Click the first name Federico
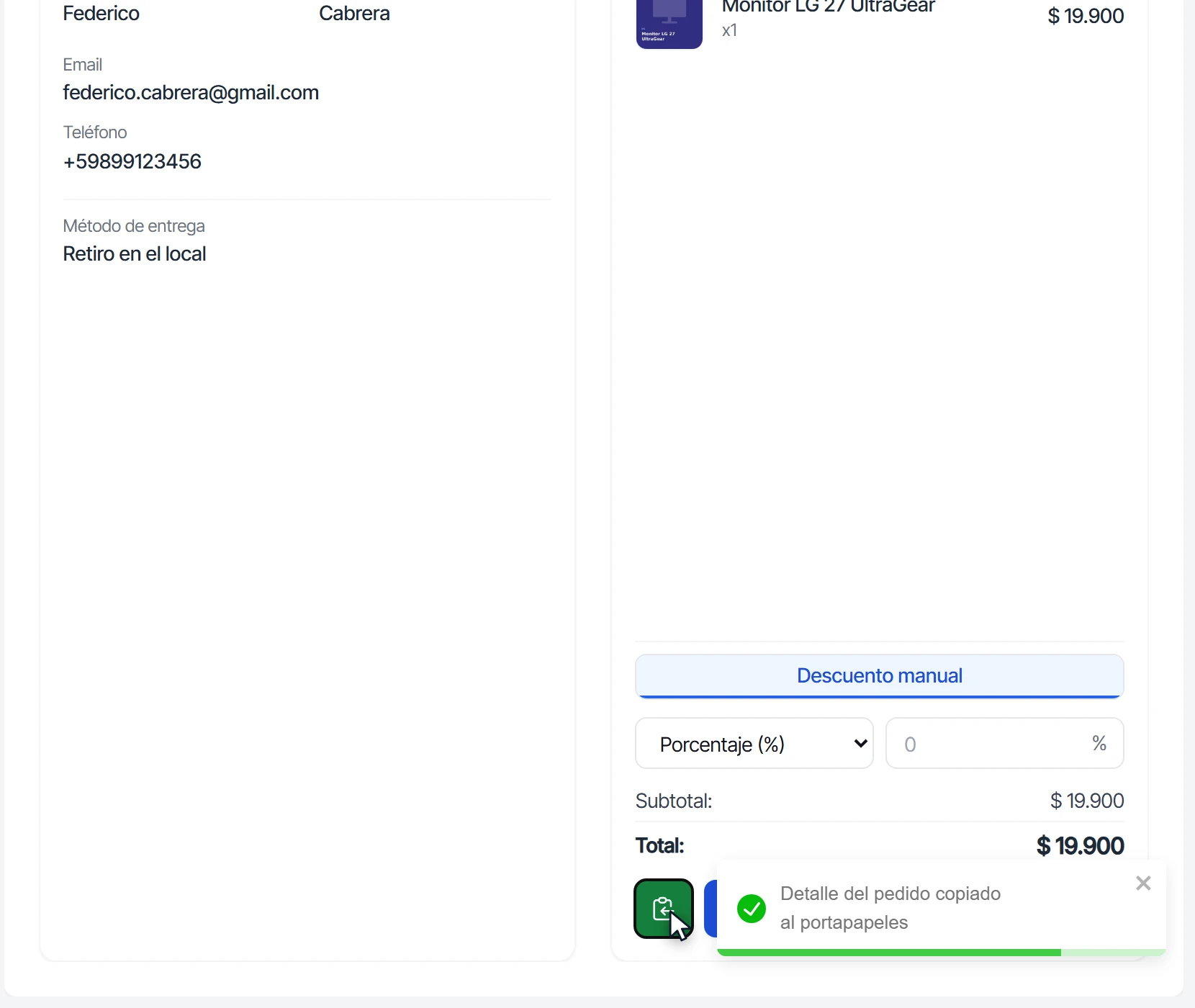 tap(102, 13)
